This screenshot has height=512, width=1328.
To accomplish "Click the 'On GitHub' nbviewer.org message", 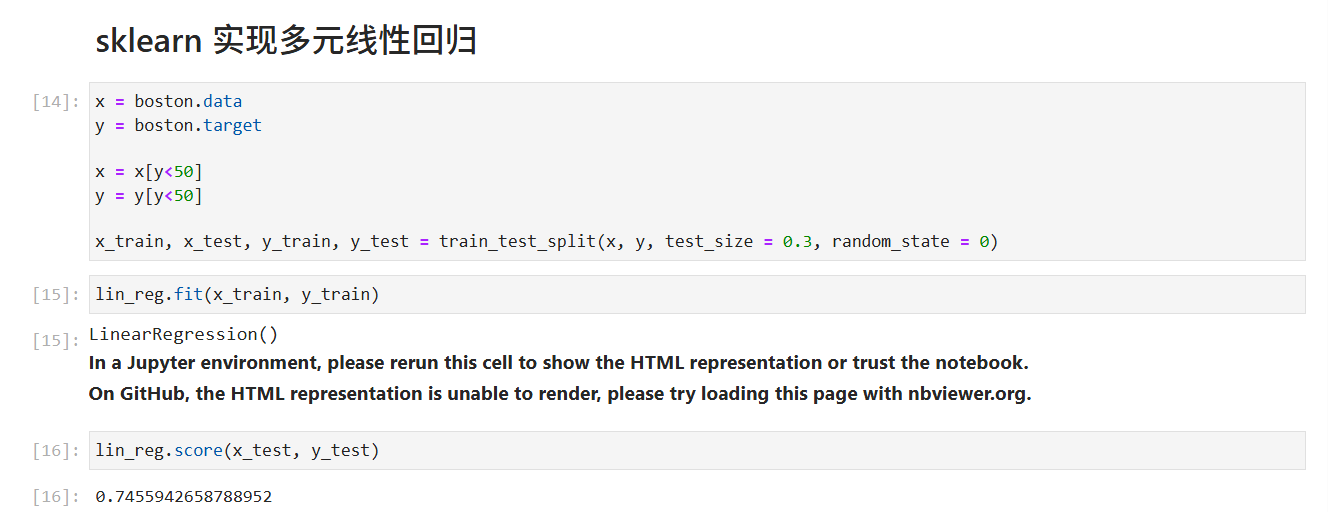I will (560, 393).
